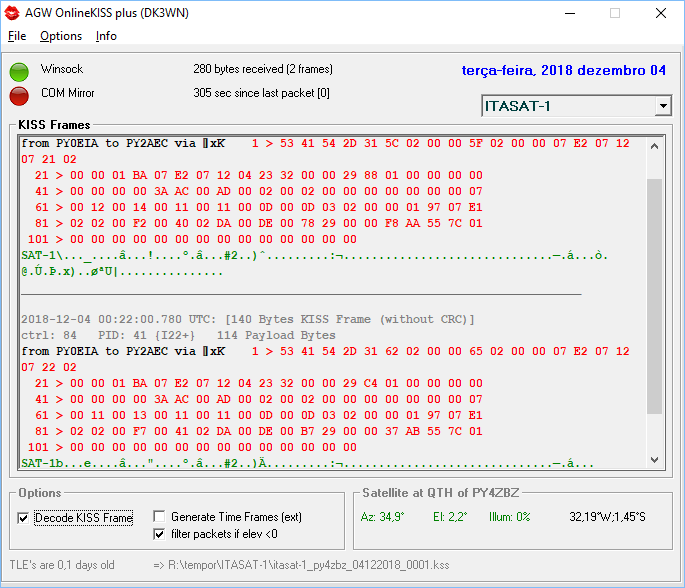This screenshot has height=588, width=685.
Task: Click the green ASCII line starting SAT-1b
Action: click(308, 463)
